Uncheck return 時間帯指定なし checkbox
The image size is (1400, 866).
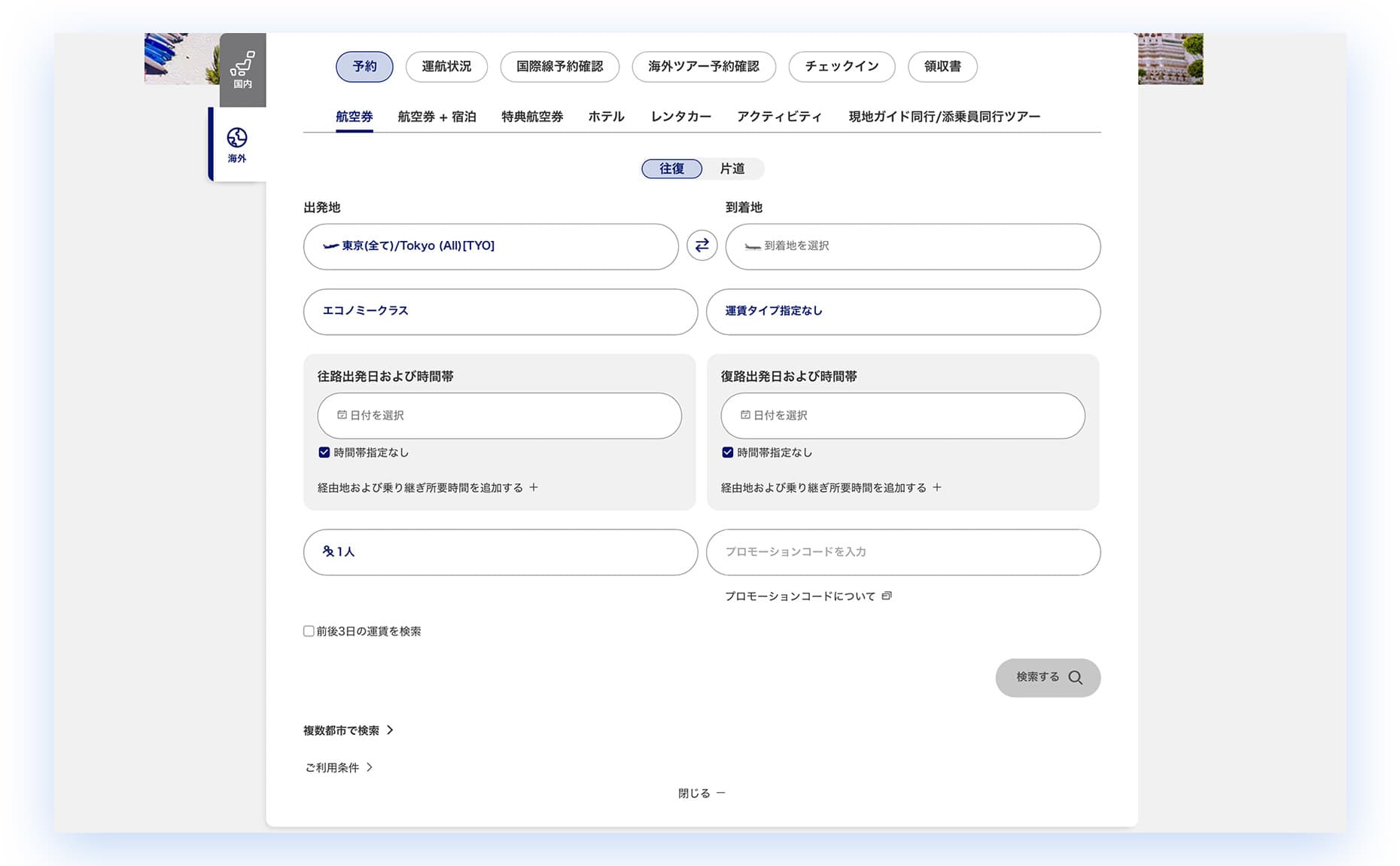(728, 453)
